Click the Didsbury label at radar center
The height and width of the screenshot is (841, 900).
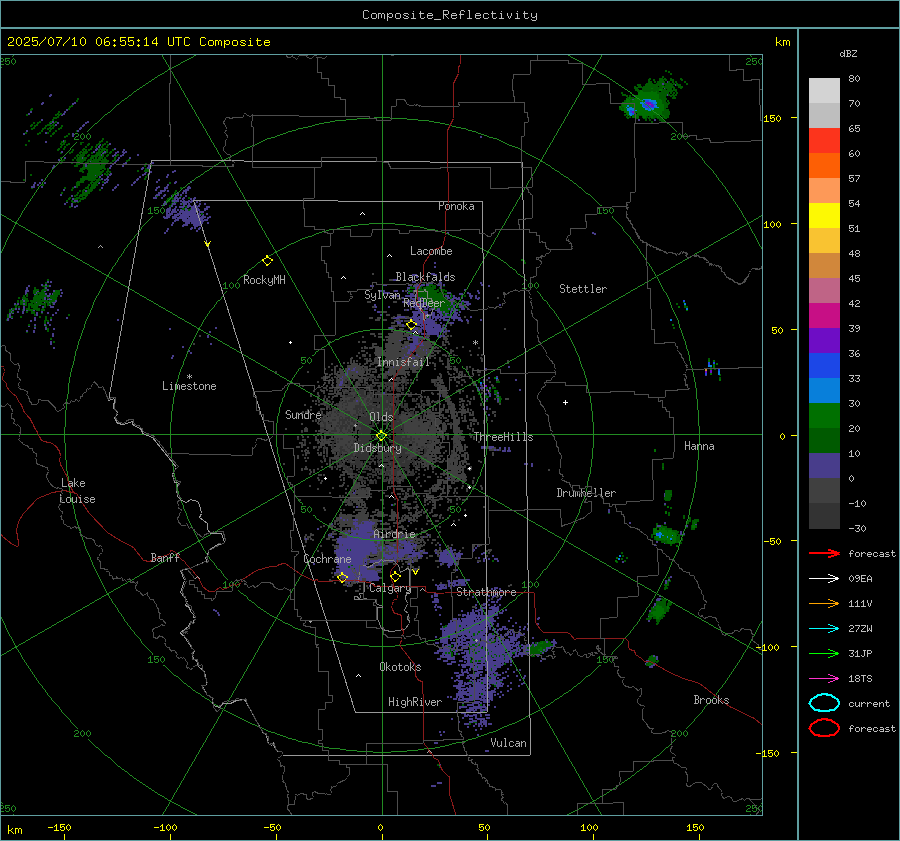click(x=377, y=448)
